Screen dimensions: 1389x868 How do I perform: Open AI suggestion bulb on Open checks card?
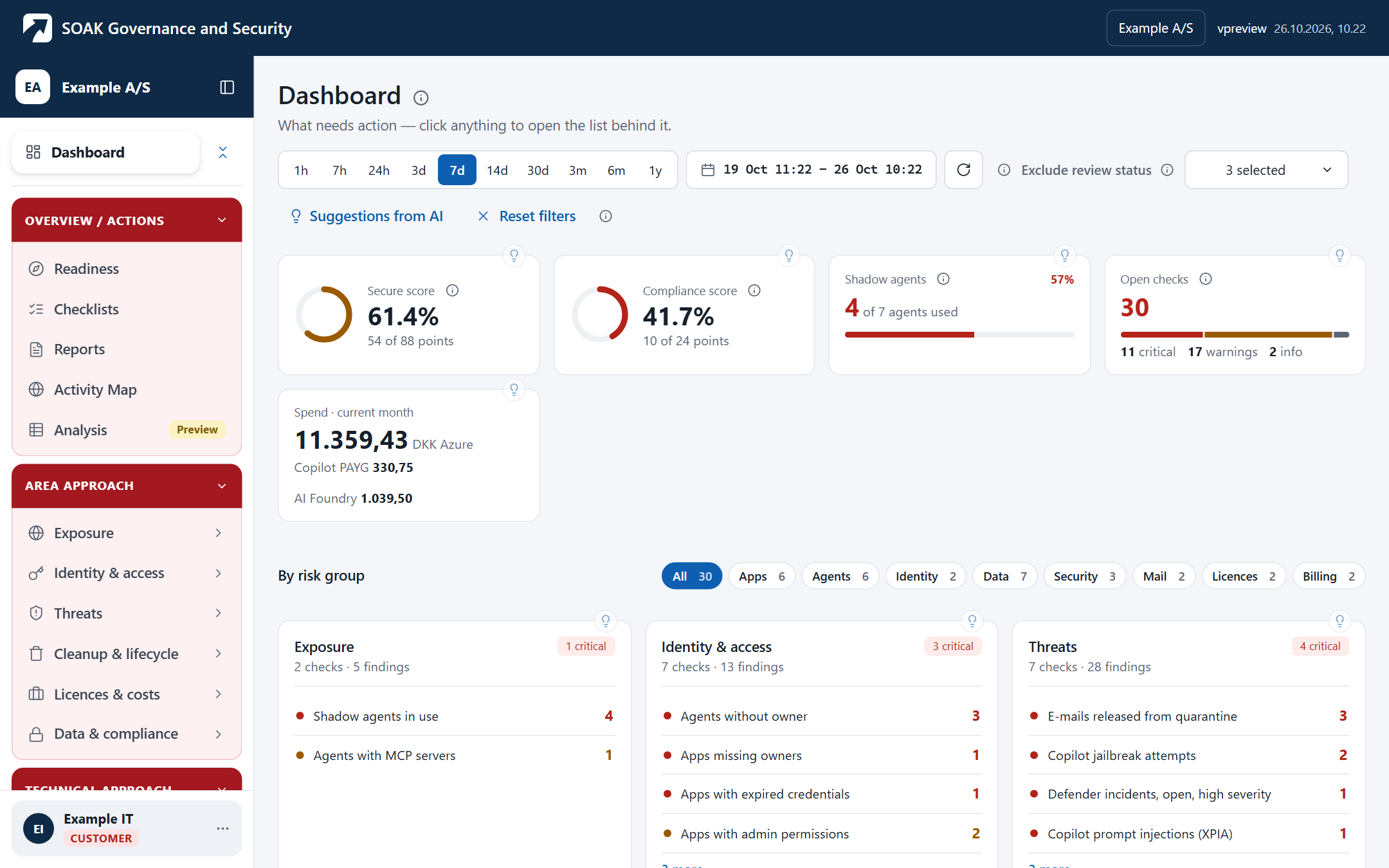coord(1339,255)
